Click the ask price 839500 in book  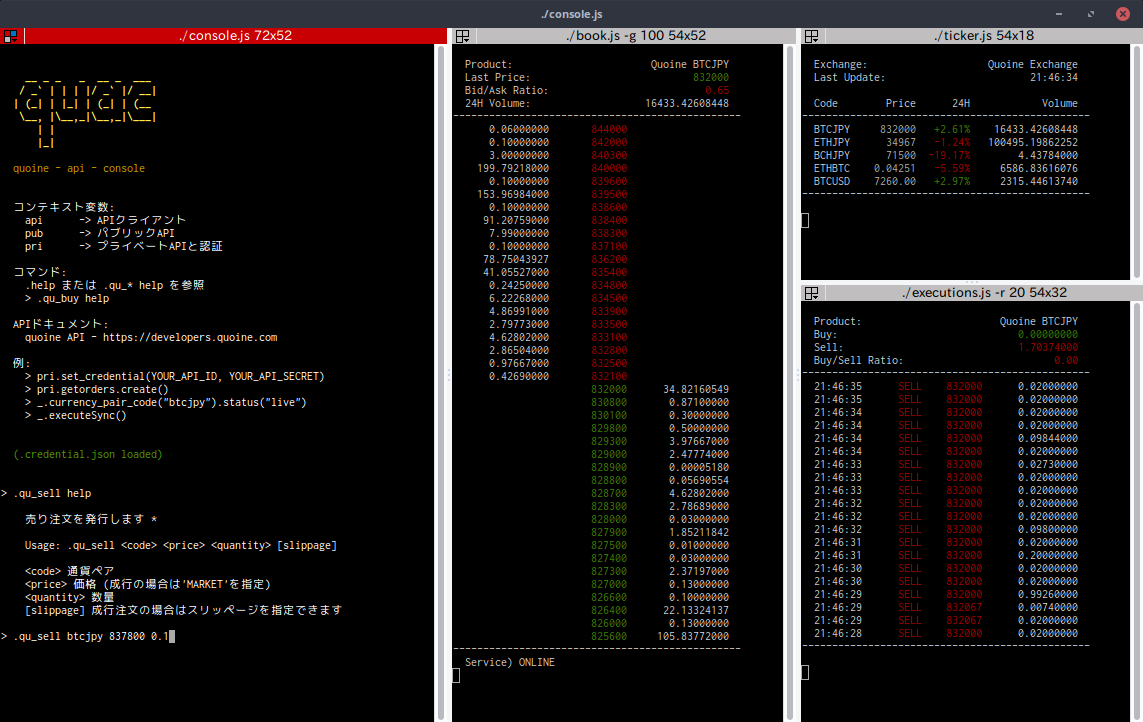pyautogui.click(x=609, y=195)
